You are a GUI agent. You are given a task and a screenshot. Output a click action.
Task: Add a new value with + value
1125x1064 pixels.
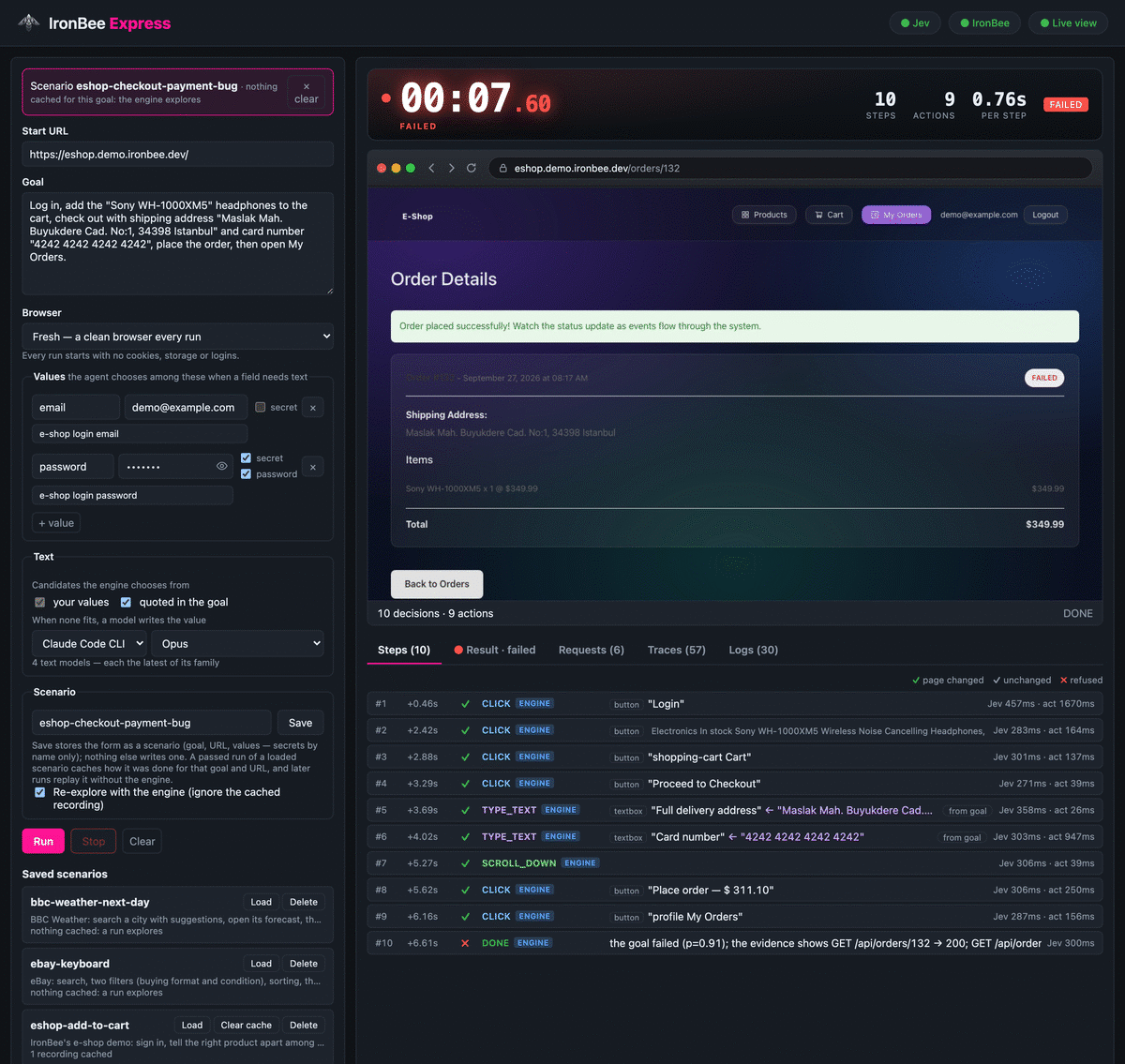(x=56, y=523)
